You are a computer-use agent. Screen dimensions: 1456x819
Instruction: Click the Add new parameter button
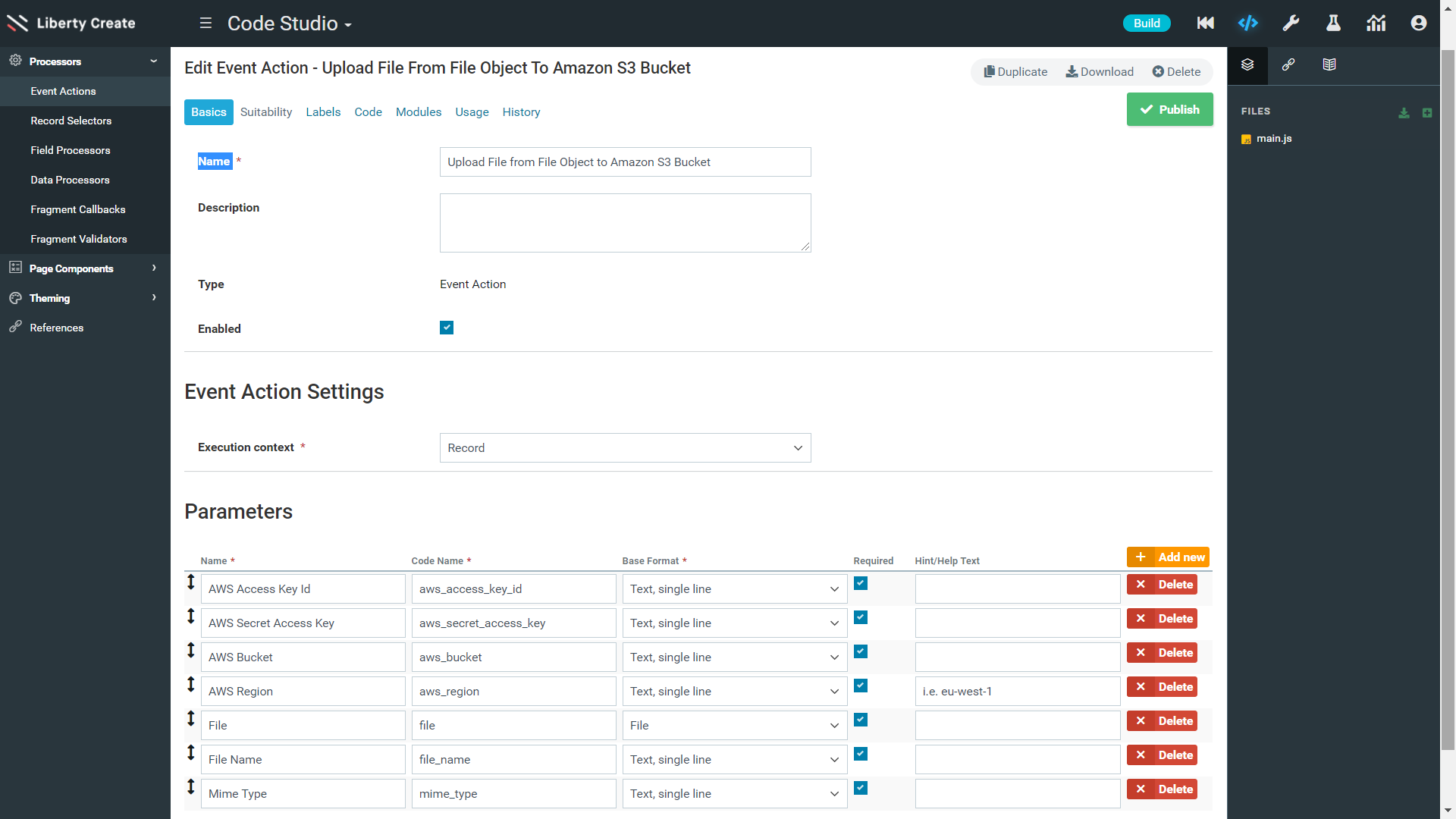click(1168, 557)
